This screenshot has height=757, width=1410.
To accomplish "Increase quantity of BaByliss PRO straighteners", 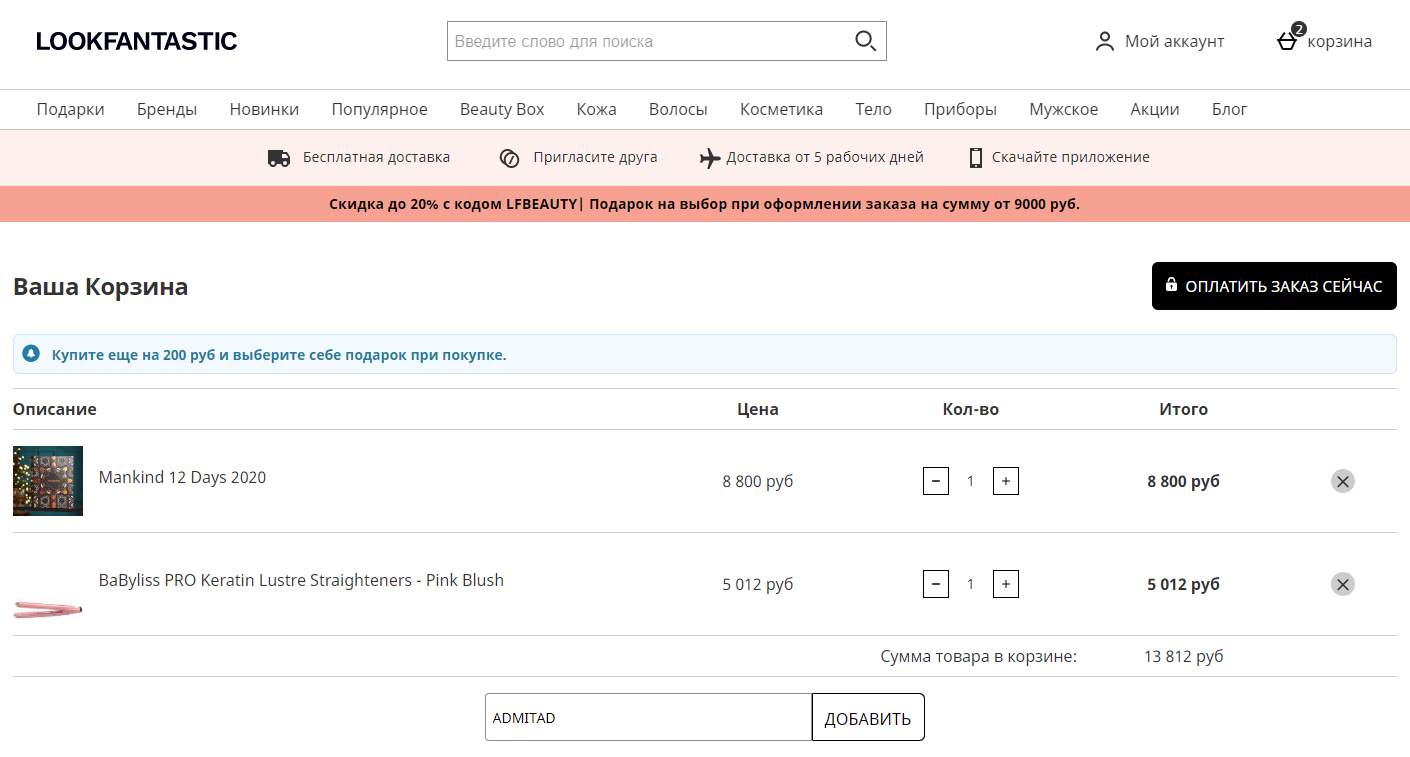I will 1006,584.
